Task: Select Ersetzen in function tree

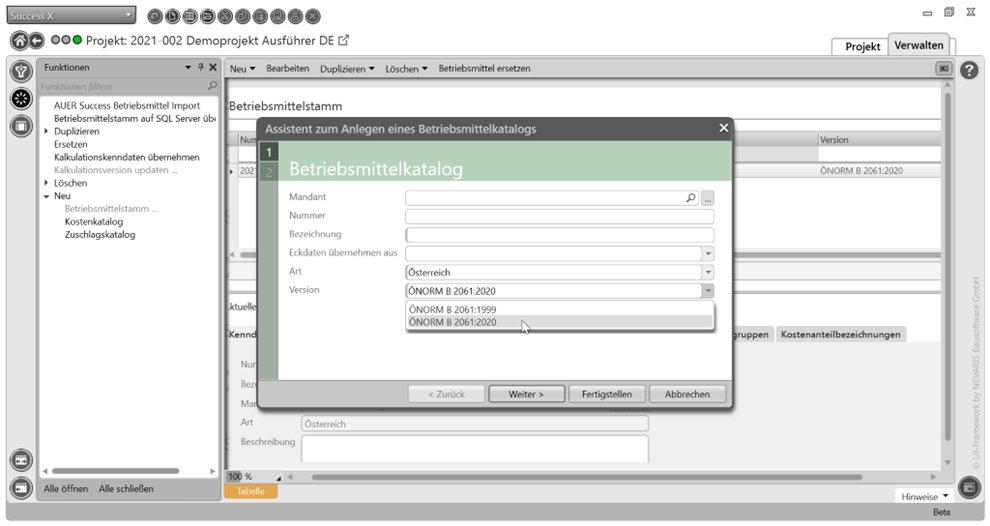Action: [x=70, y=145]
